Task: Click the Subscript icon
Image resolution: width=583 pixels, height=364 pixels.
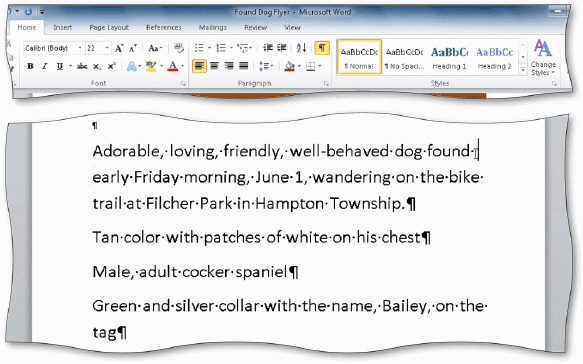Action: tap(97, 67)
